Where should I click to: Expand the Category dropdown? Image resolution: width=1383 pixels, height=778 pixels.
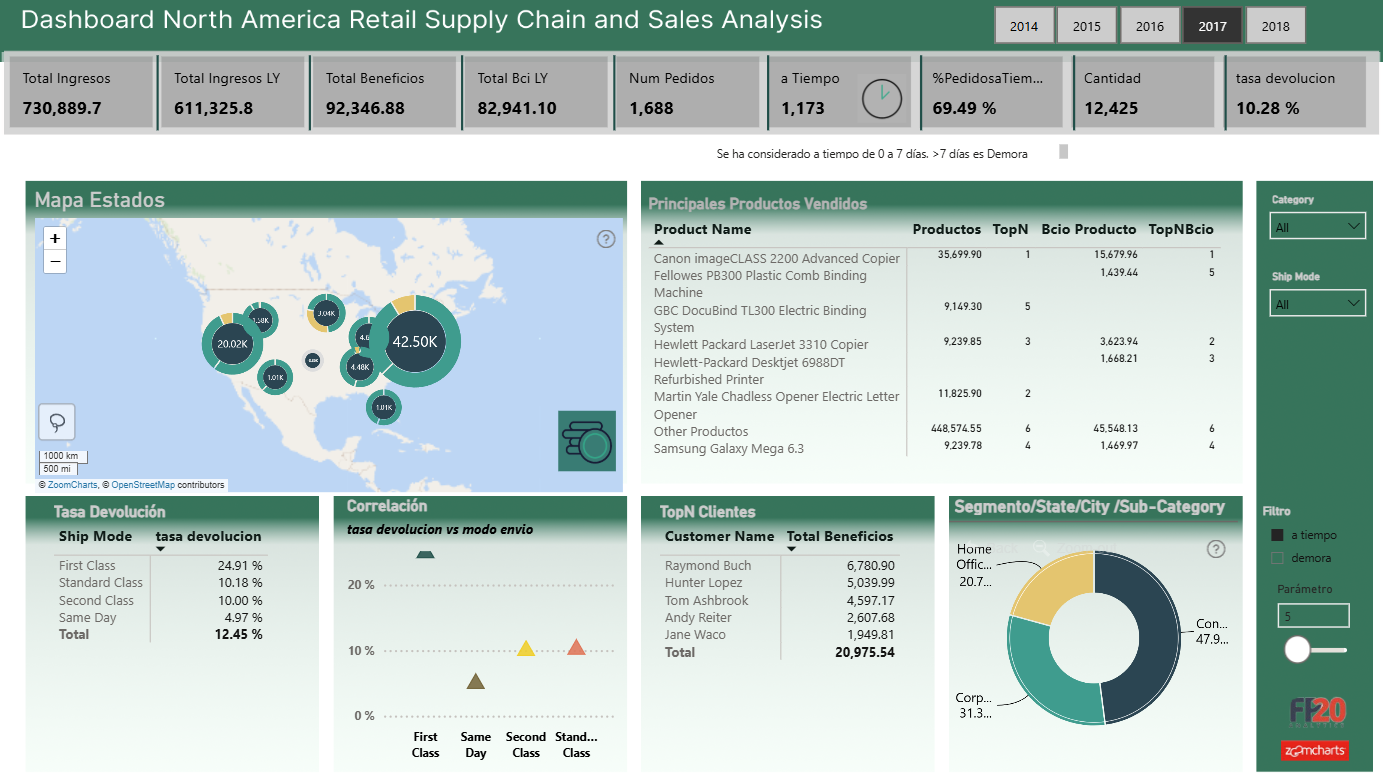1318,227
